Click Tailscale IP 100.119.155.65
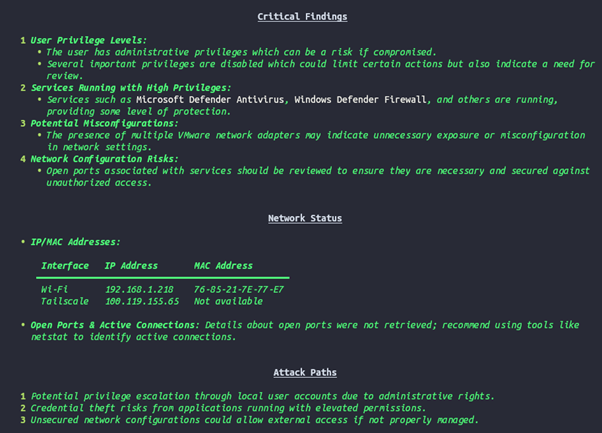The width and height of the screenshot is (602, 433). pos(142,301)
